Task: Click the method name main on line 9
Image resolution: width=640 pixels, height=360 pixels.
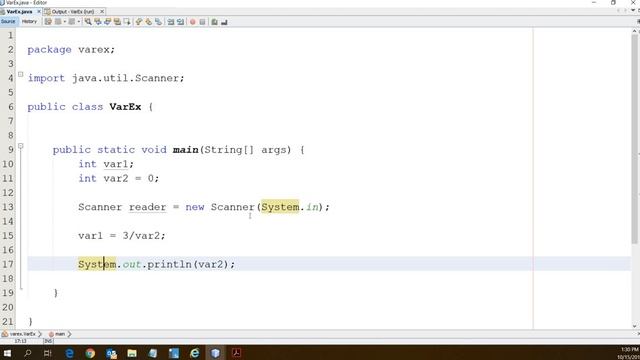Action: tap(185, 150)
